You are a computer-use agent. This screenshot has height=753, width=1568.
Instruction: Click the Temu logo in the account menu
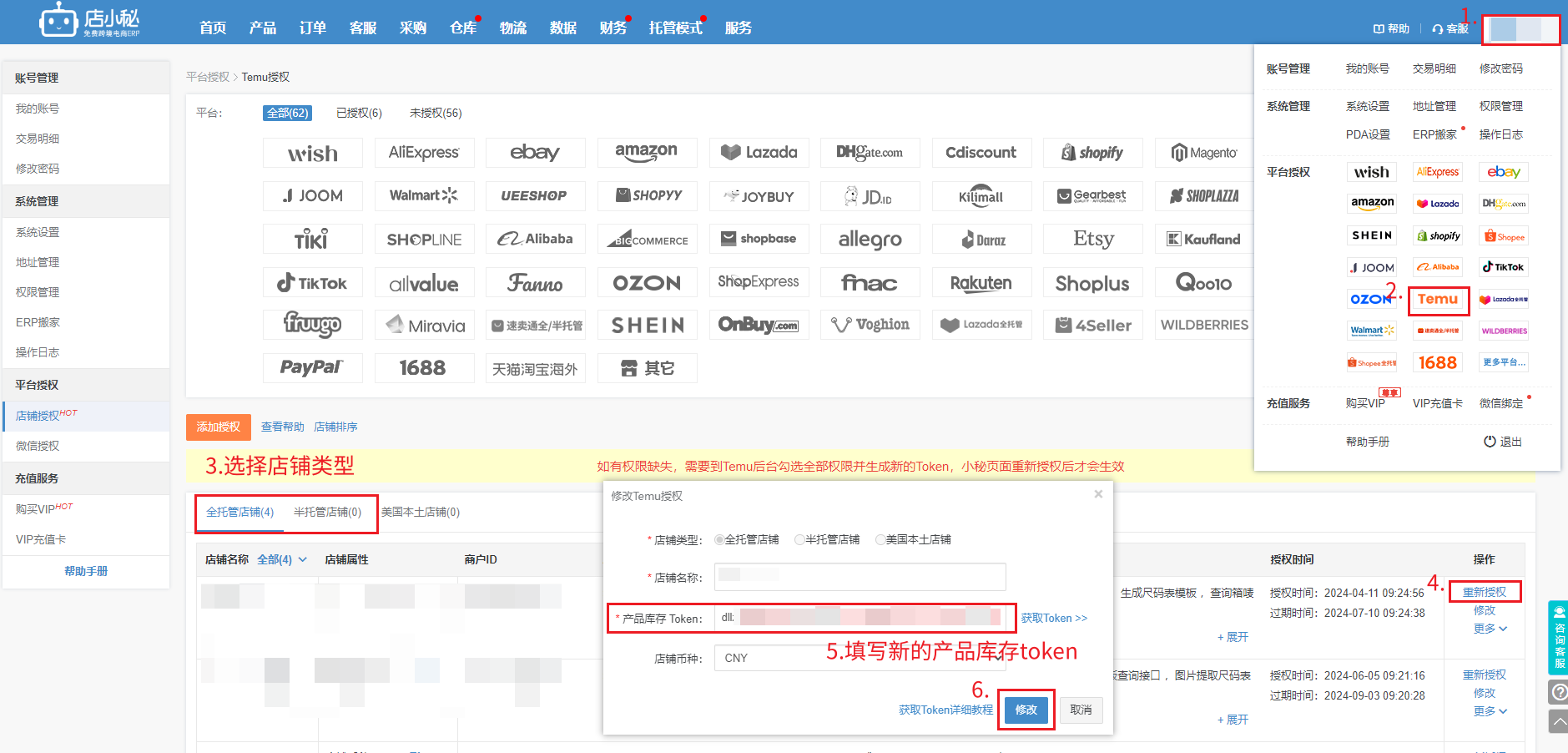click(x=1438, y=299)
